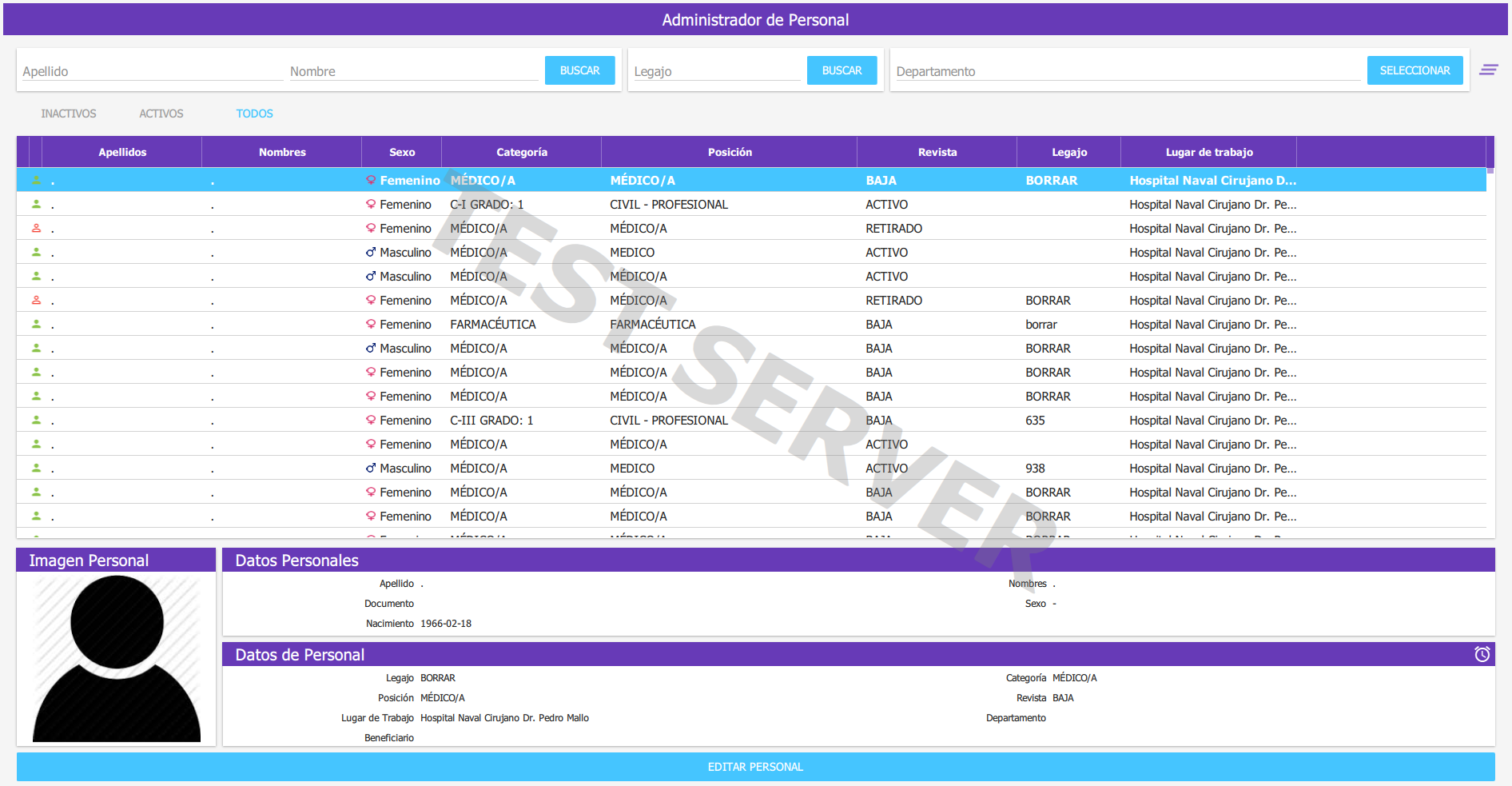
Task: Switch to the INACTIVOS tab
Action: pyautogui.click(x=68, y=114)
